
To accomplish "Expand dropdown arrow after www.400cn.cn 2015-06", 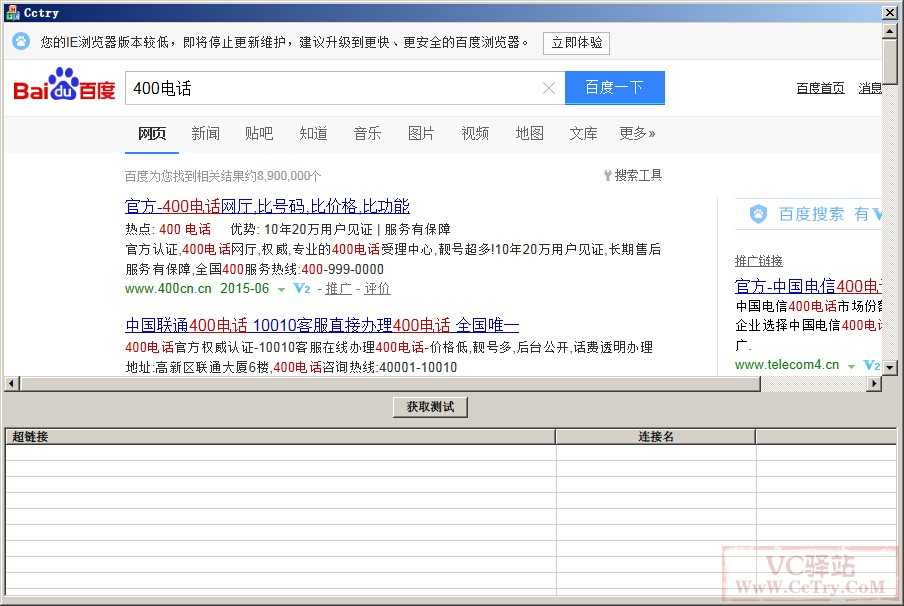I will tap(281, 289).
